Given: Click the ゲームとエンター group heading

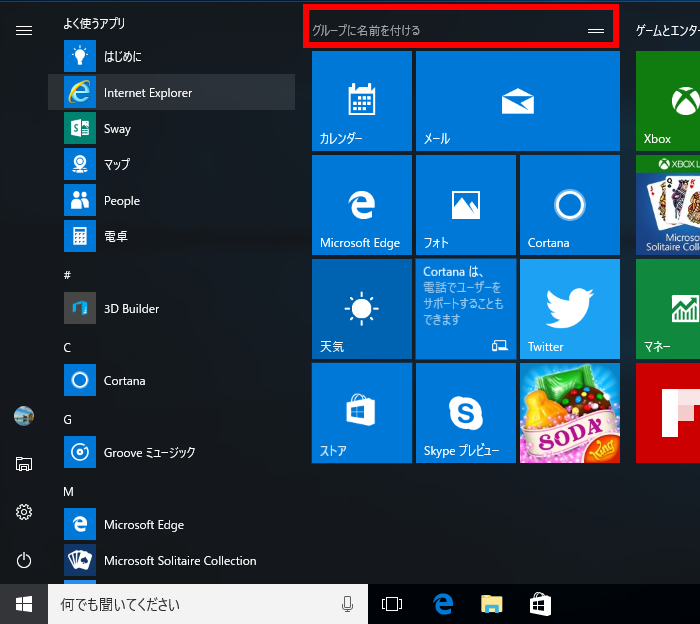Looking at the screenshot, I should (668, 30).
